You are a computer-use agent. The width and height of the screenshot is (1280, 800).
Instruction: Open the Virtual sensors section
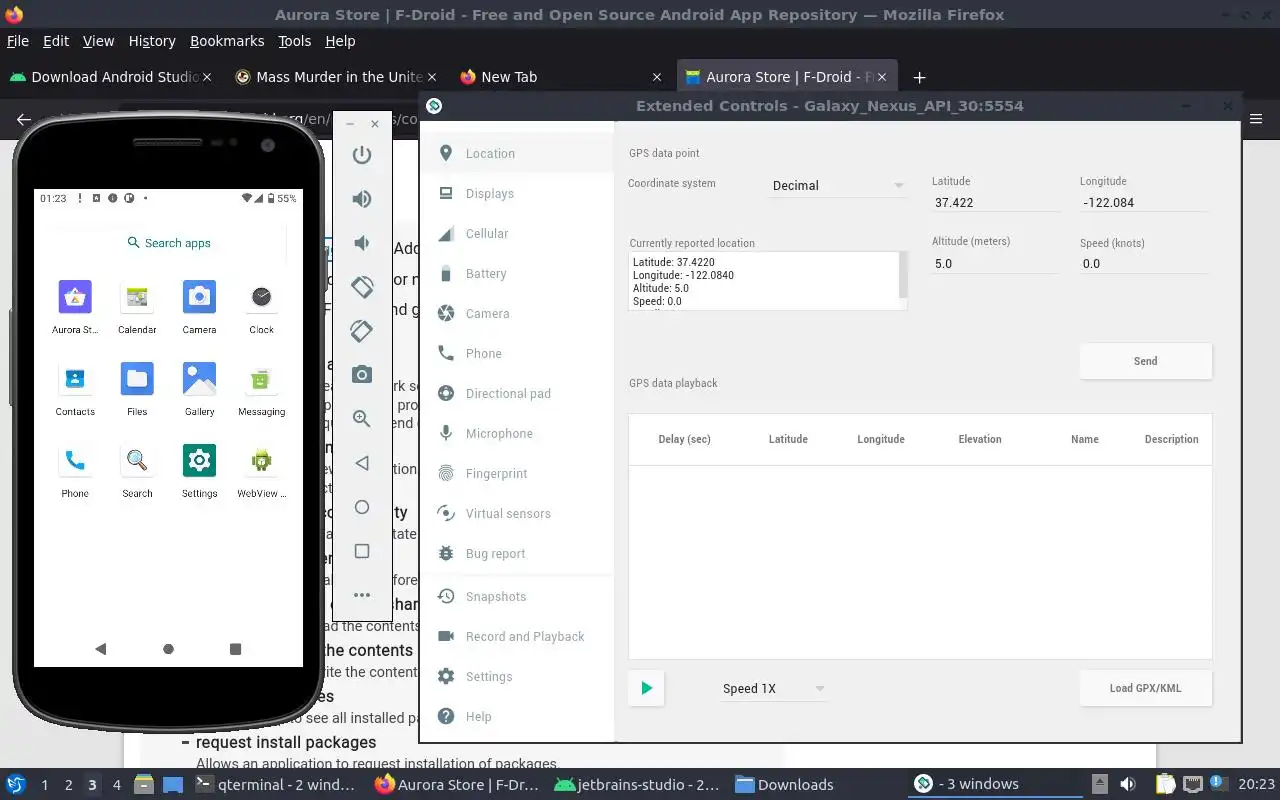516,513
